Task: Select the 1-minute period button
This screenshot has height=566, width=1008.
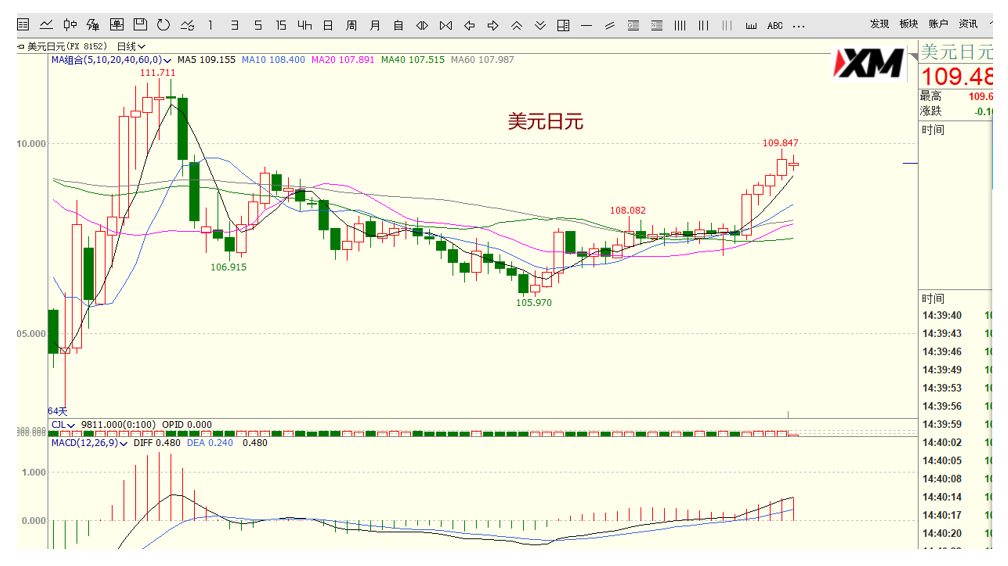Action: (x=210, y=25)
